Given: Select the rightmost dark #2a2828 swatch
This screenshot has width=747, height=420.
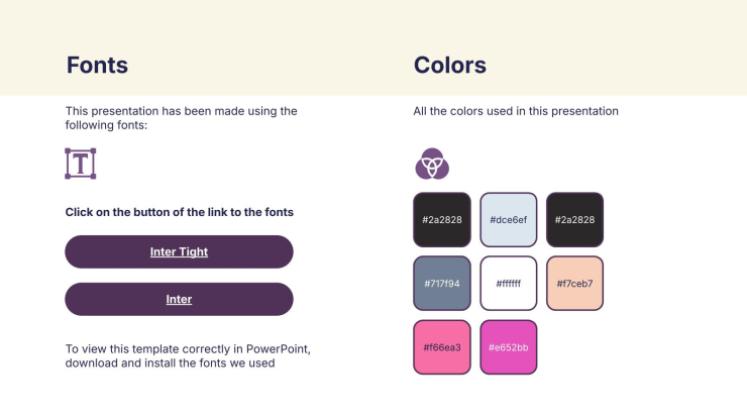Looking at the screenshot, I should click(x=575, y=219).
